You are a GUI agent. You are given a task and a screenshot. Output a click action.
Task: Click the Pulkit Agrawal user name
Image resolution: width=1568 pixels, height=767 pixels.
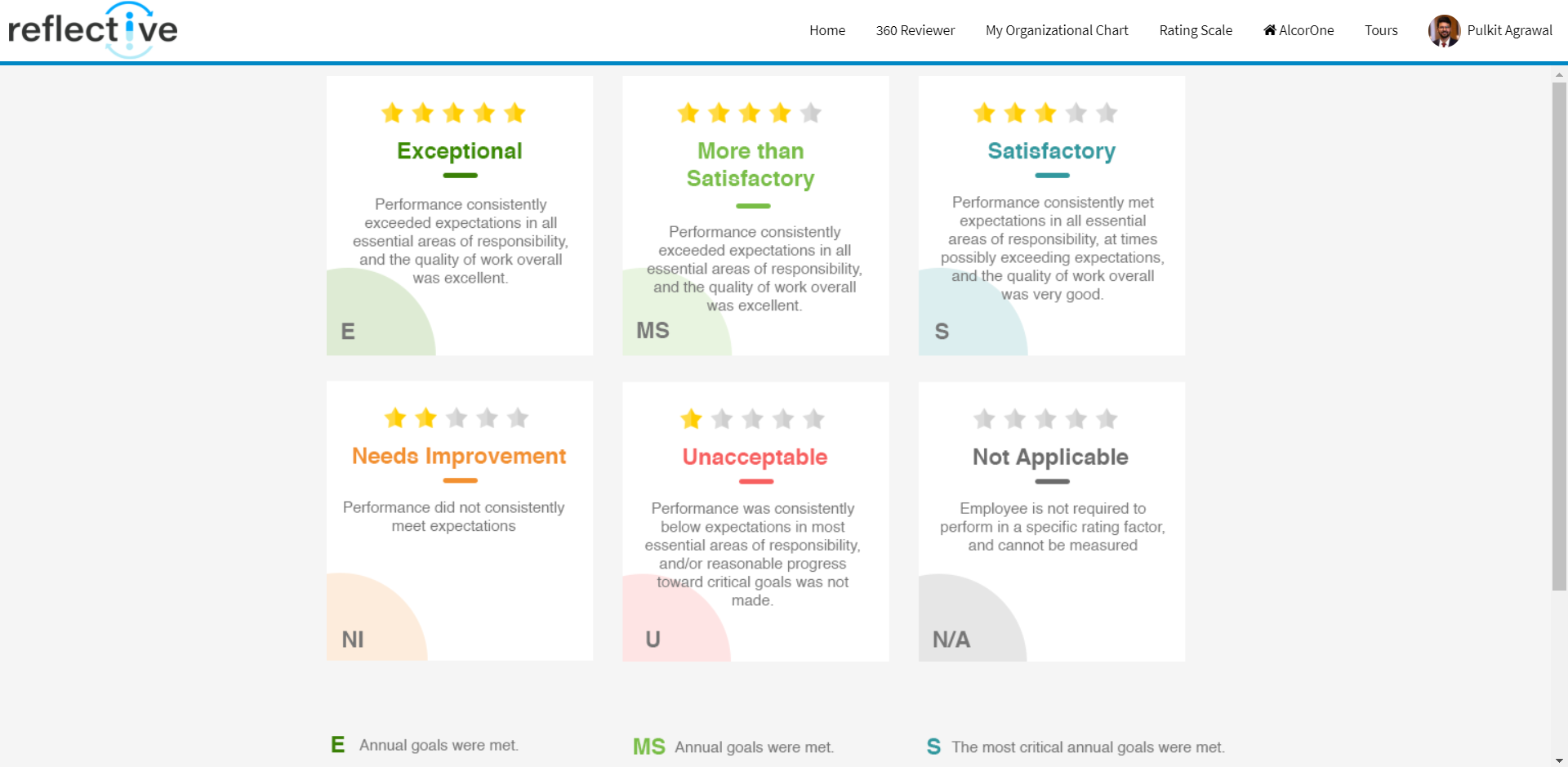coord(1509,31)
